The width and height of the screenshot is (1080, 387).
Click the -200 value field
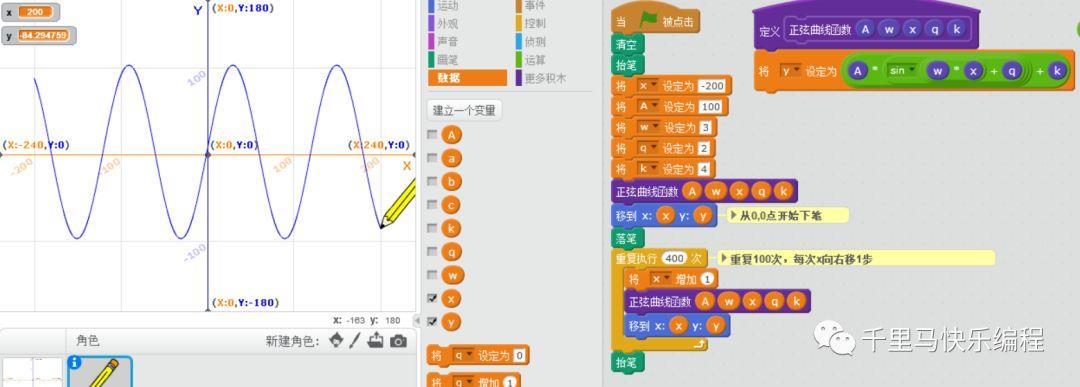712,86
